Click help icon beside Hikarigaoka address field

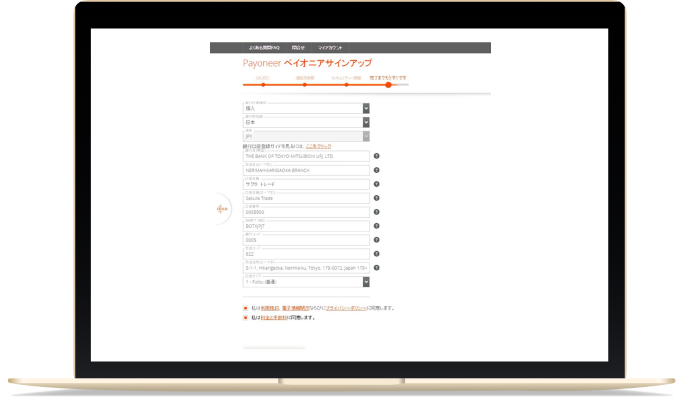click(376, 268)
